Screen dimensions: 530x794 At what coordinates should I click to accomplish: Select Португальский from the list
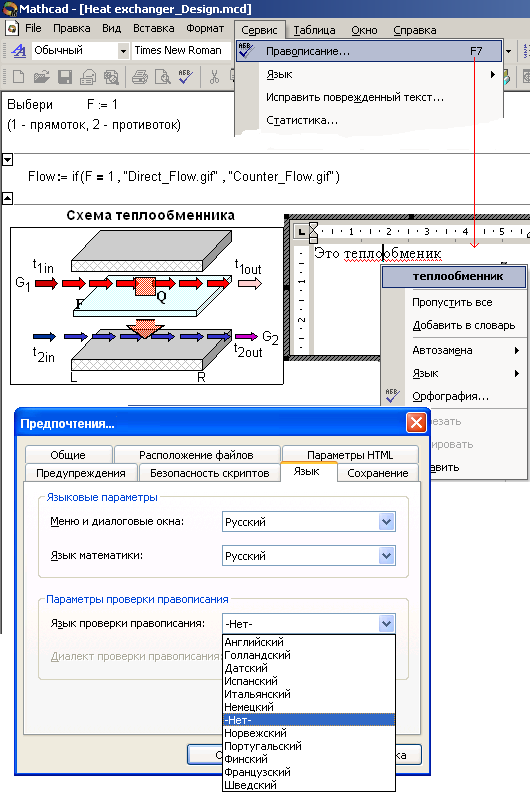309,746
